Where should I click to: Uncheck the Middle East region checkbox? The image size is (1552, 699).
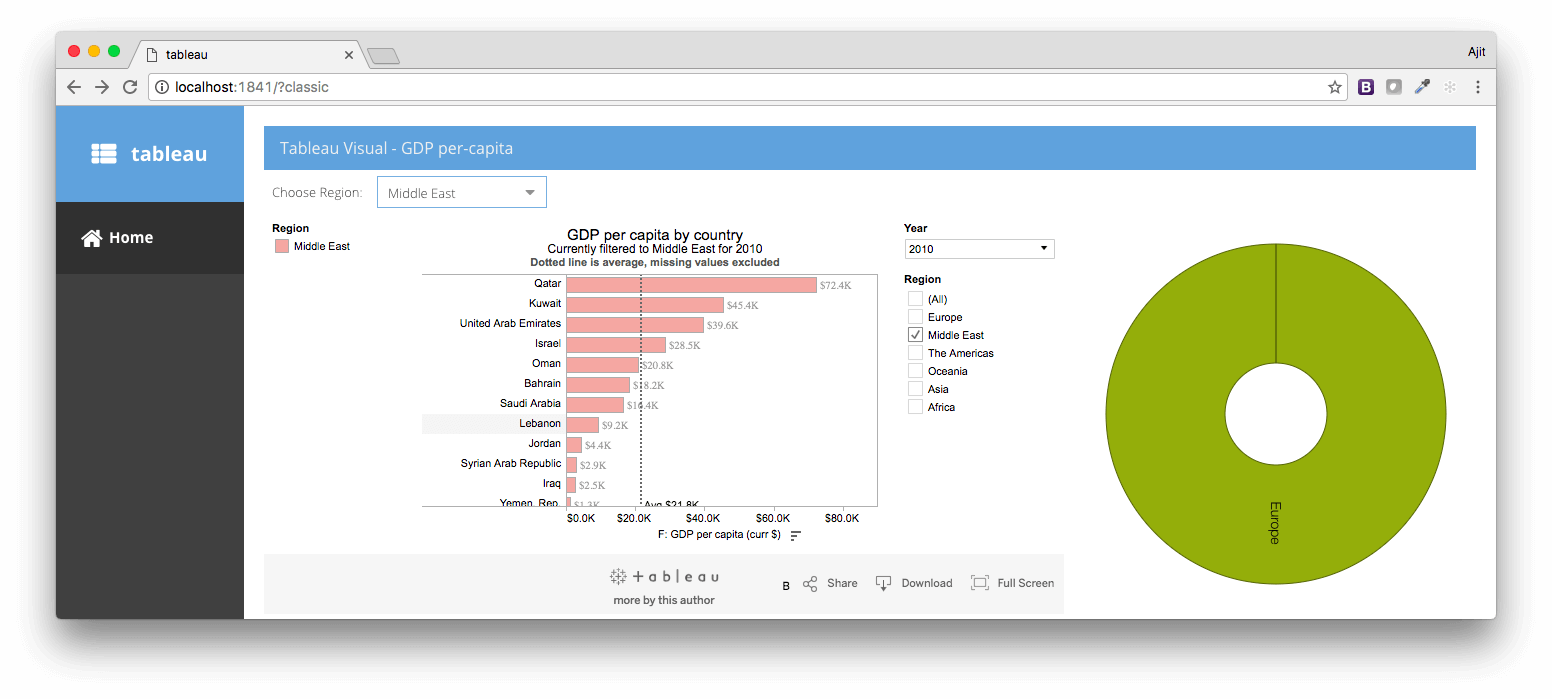click(x=915, y=335)
